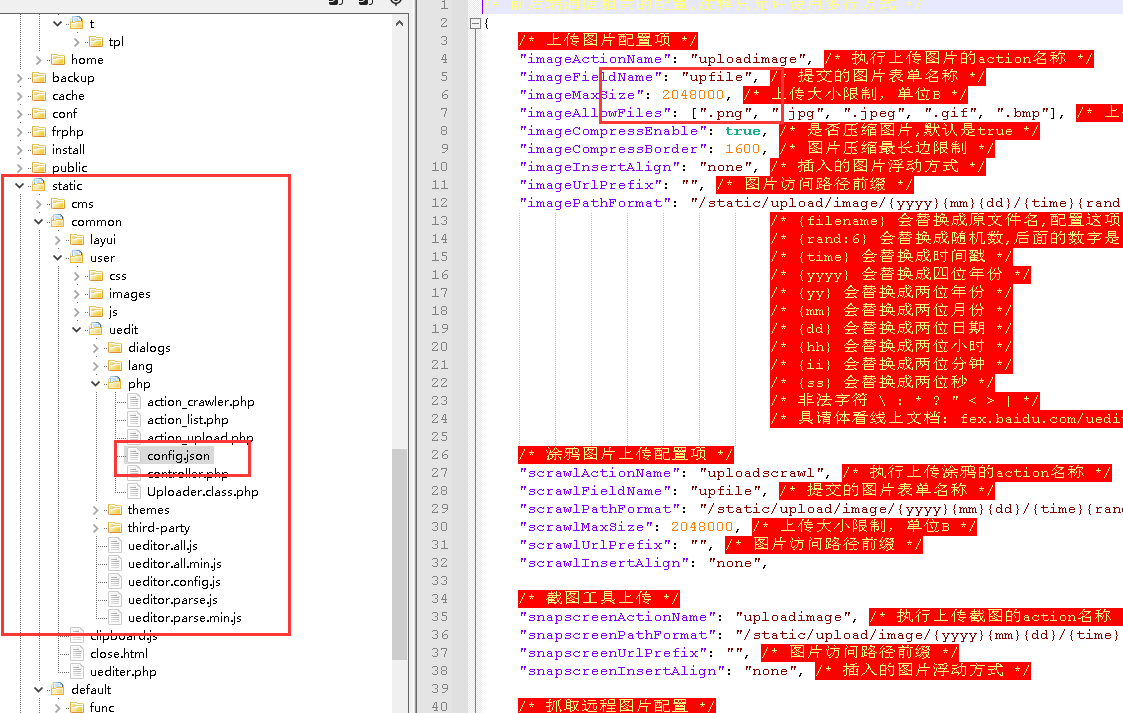Click the uediter.php file icon

[x=77, y=671]
